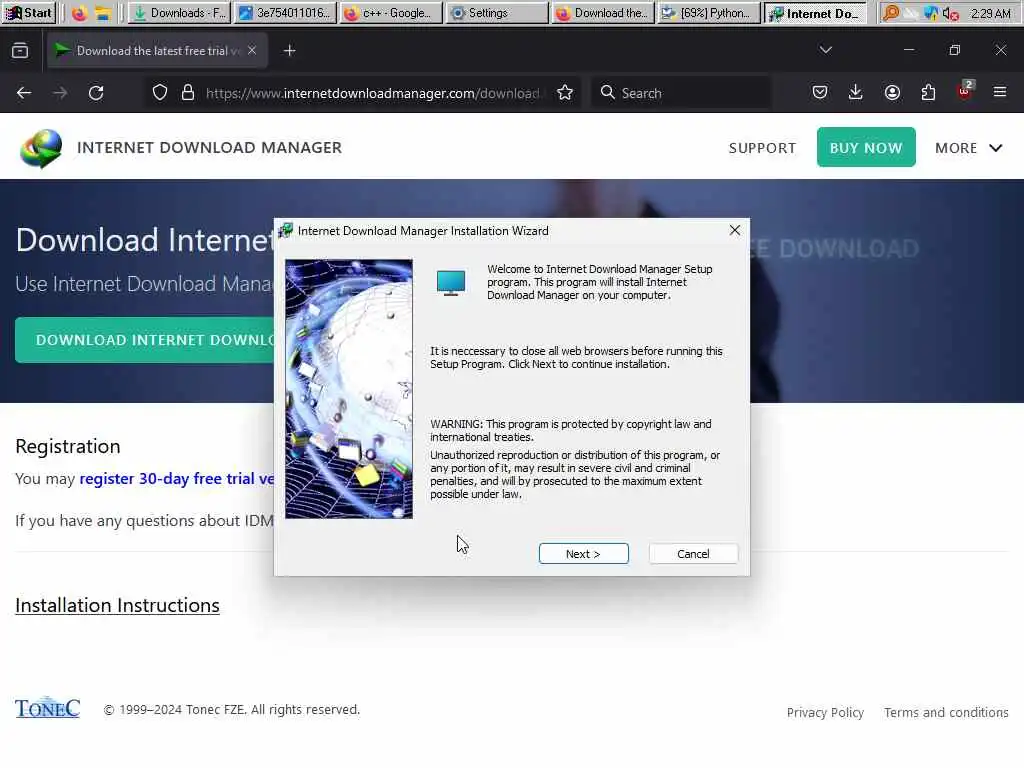Reload the current page

[x=96, y=93]
